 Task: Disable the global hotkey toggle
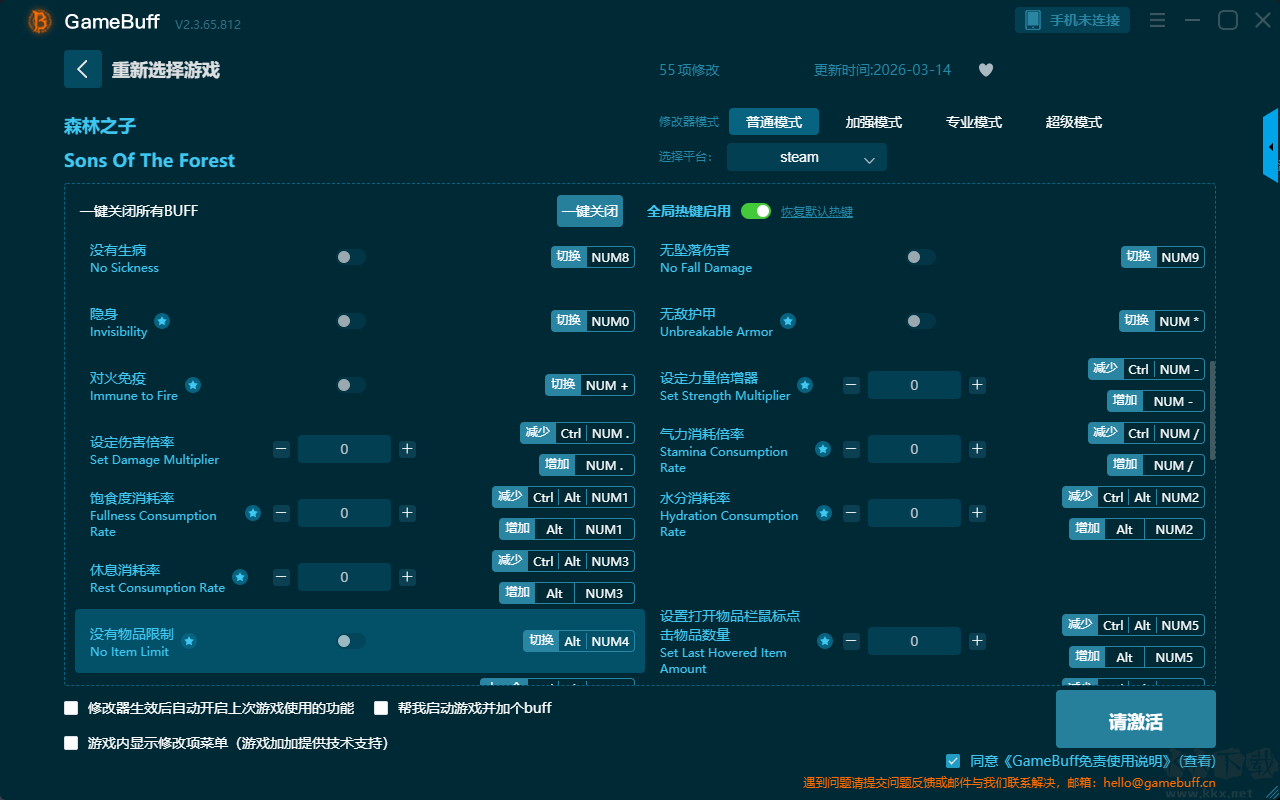click(756, 211)
